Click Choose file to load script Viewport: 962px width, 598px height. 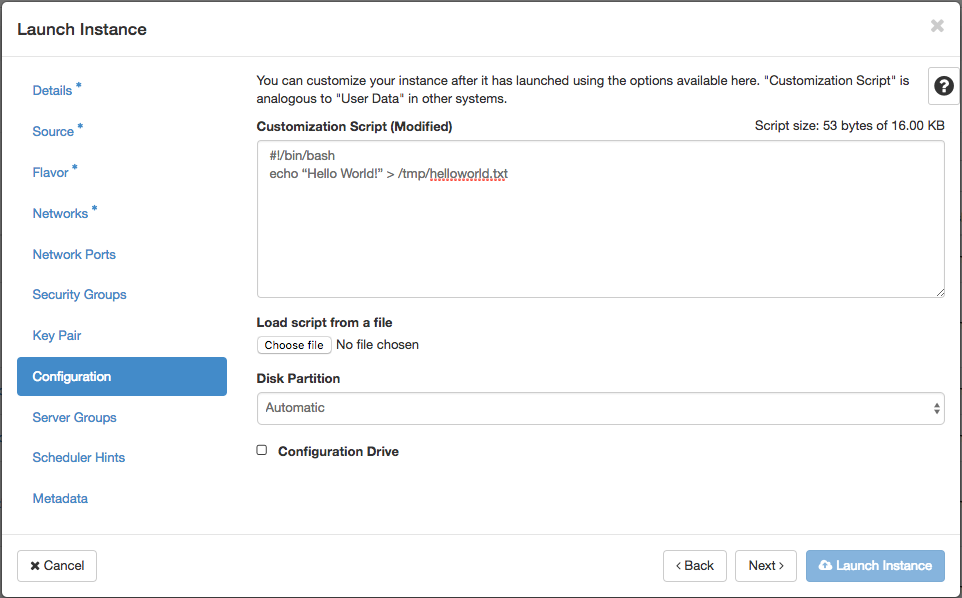click(x=294, y=345)
